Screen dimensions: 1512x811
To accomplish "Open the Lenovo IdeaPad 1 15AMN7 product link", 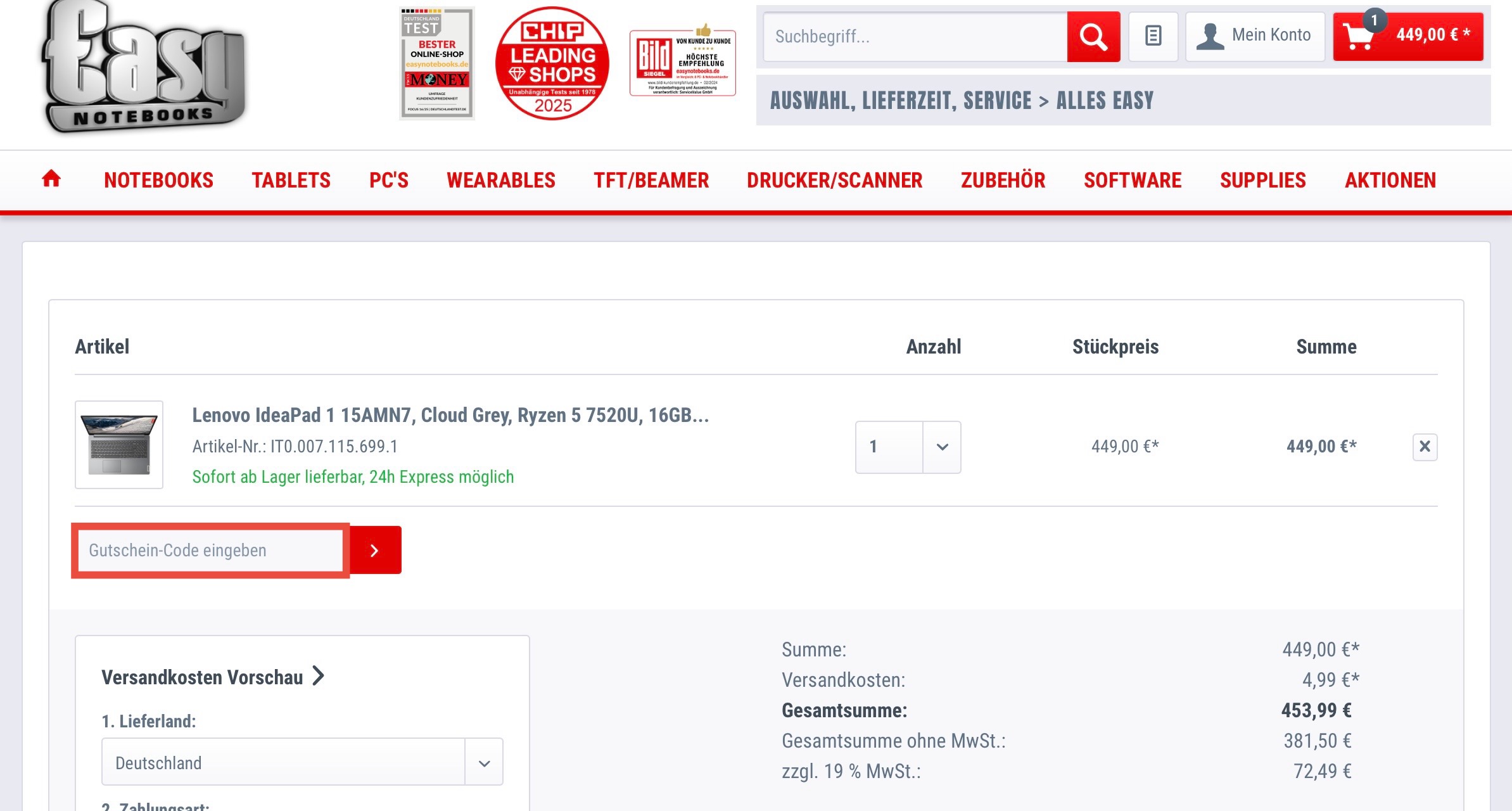I will (x=450, y=415).
